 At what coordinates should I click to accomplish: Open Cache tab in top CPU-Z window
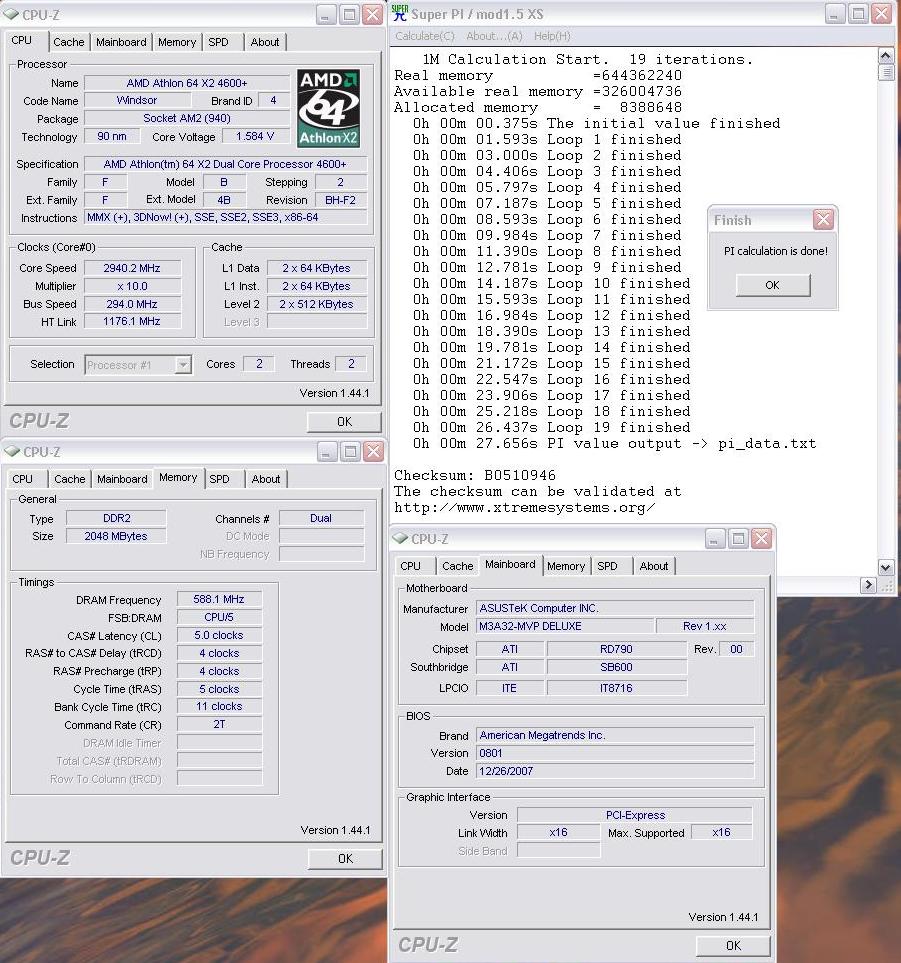point(69,42)
